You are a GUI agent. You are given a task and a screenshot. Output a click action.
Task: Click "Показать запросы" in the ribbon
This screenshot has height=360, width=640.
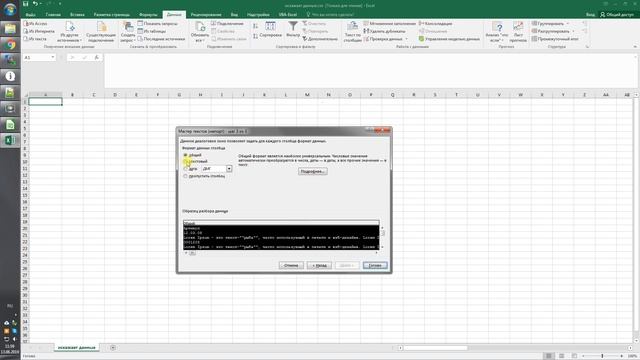pyautogui.click(x=158, y=24)
